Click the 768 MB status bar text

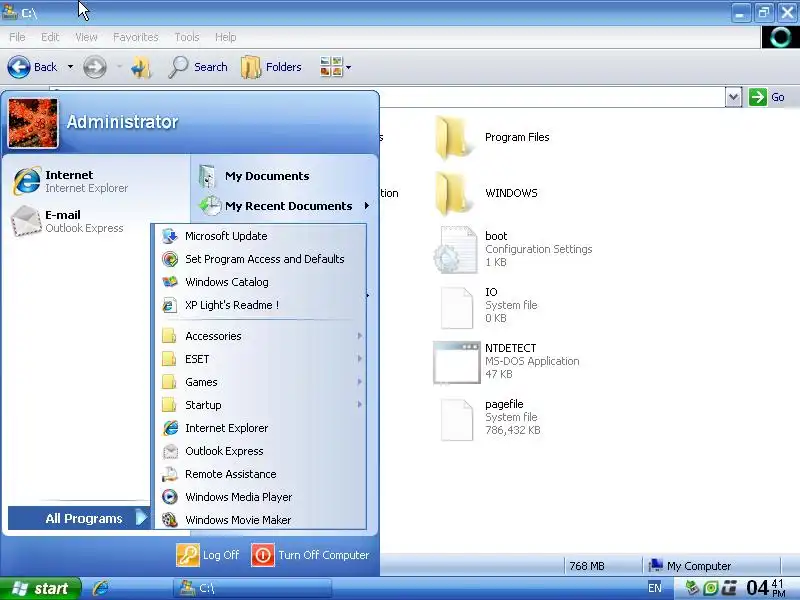point(587,566)
